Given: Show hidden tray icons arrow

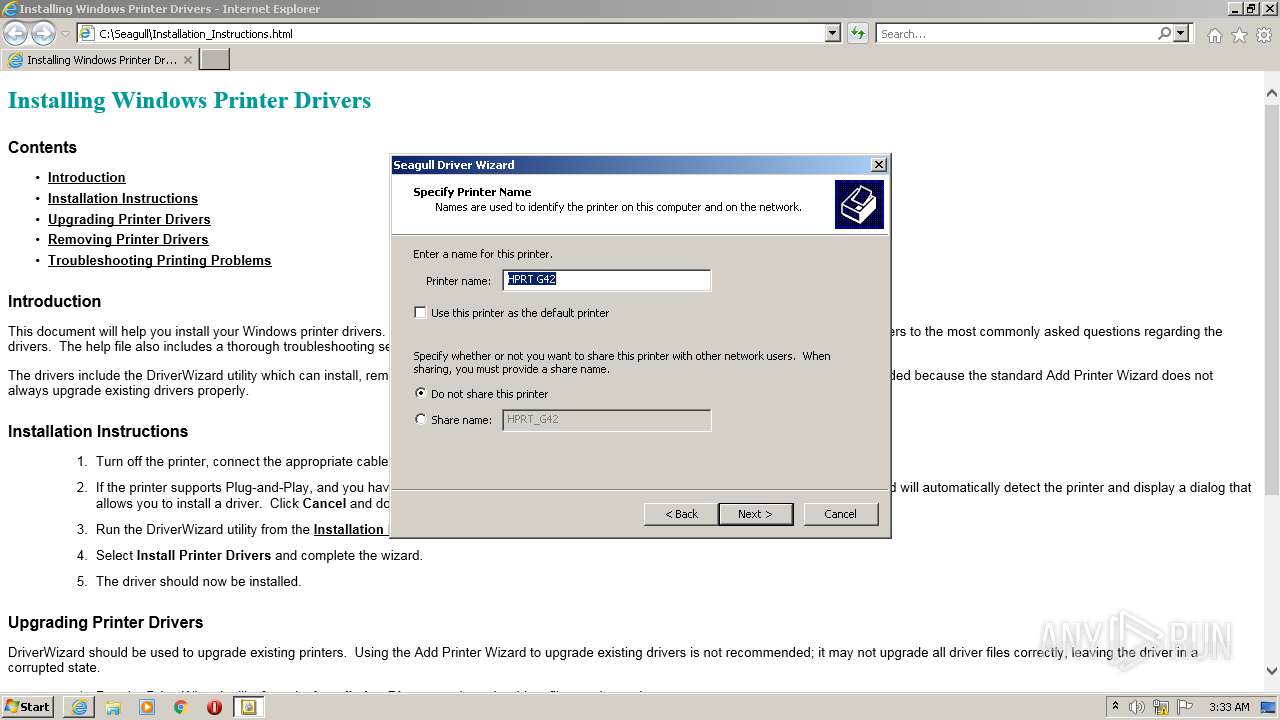Looking at the screenshot, I should click(x=1115, y=707).
